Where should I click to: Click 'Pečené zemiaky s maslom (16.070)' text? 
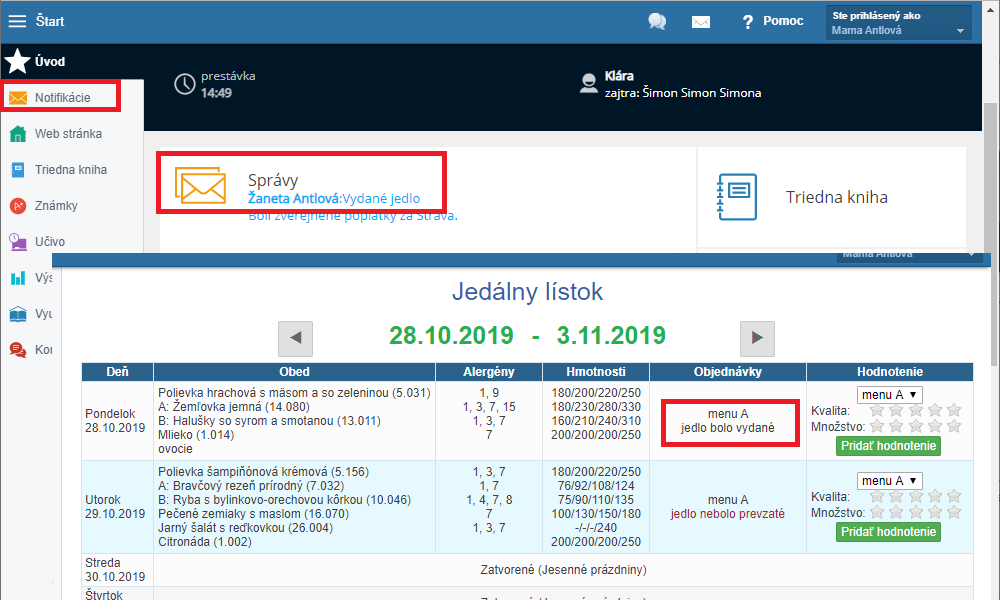(x=253, y=514)
